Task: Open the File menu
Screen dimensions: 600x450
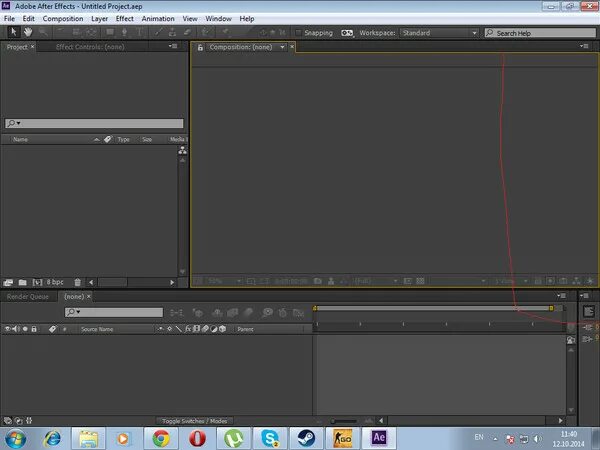Action: pyautogui.click(x=9, y=18)
